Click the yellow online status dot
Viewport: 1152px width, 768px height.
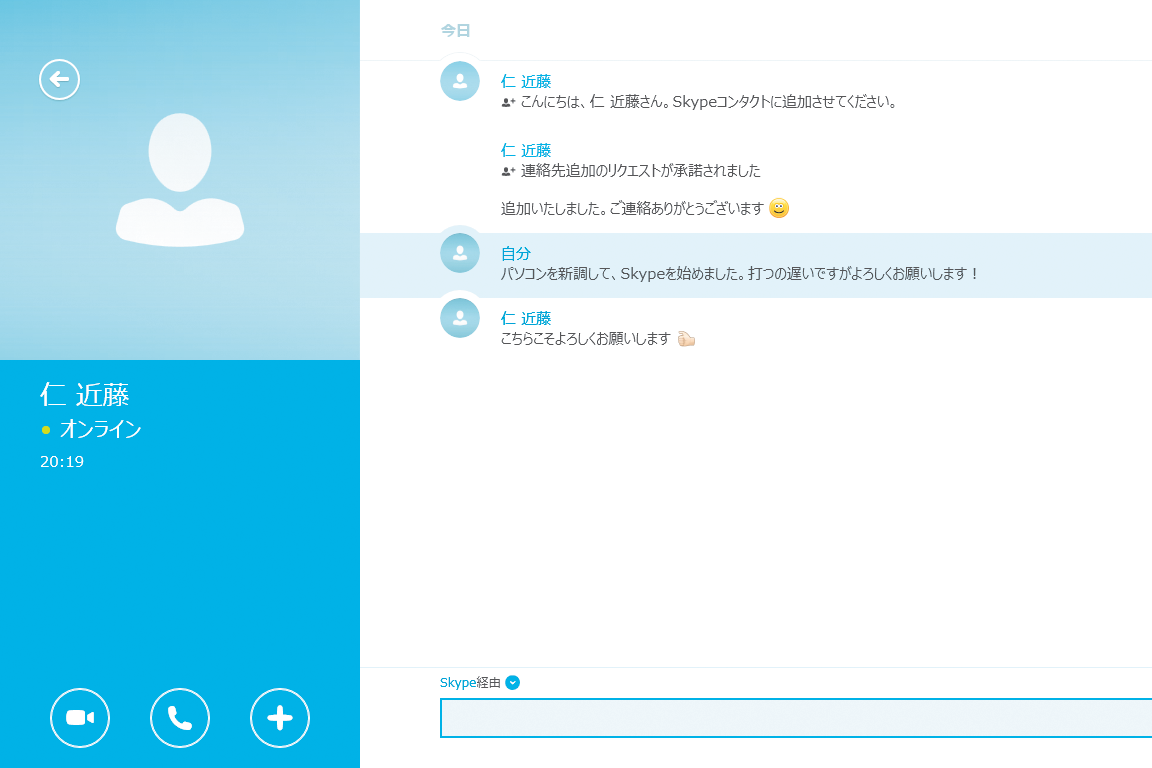[x=46, y=430]
